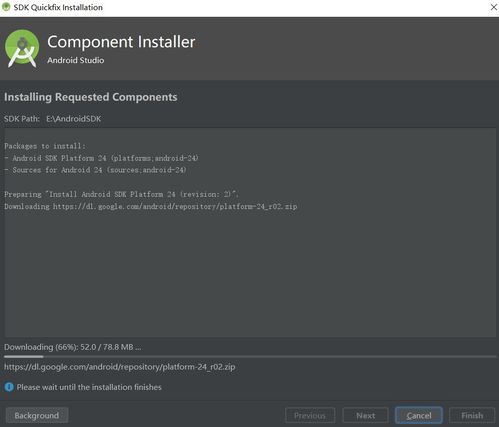Click the Installing Requested Components title

point(91,97)
